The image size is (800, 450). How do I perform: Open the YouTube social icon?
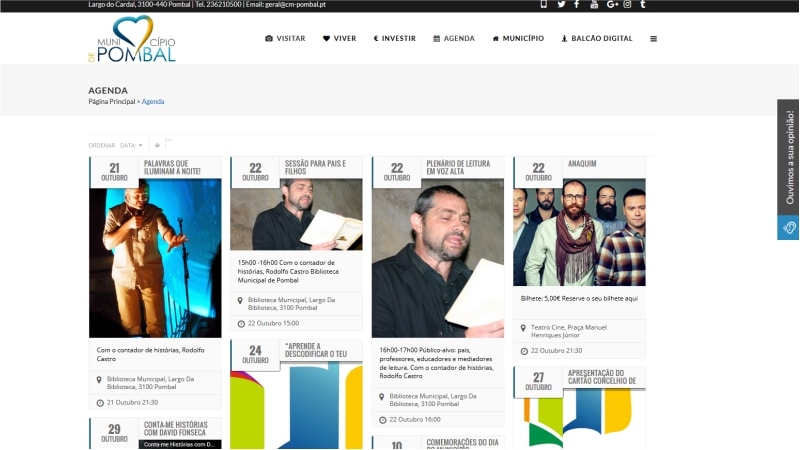[594, 4]
